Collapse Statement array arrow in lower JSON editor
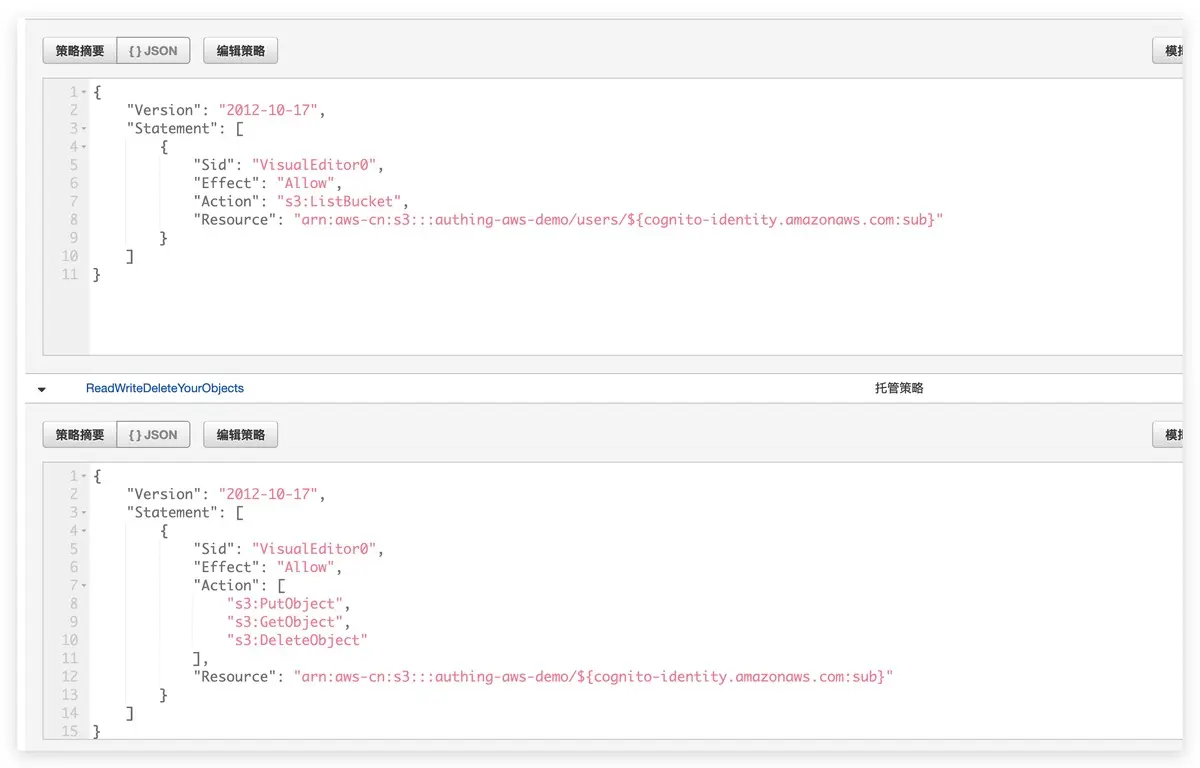Viewport: 1200px width, 768px height. 84,513
